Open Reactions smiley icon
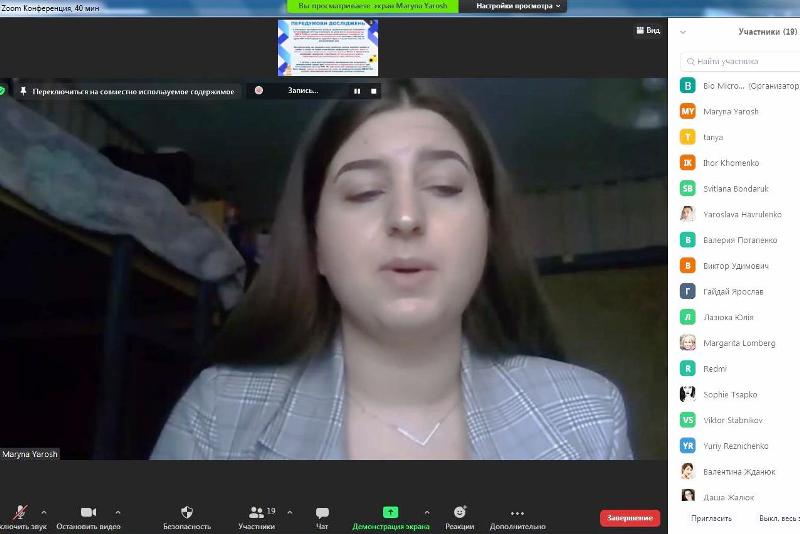The height and width of the screenshot is (534, 800). pos(460,512)
